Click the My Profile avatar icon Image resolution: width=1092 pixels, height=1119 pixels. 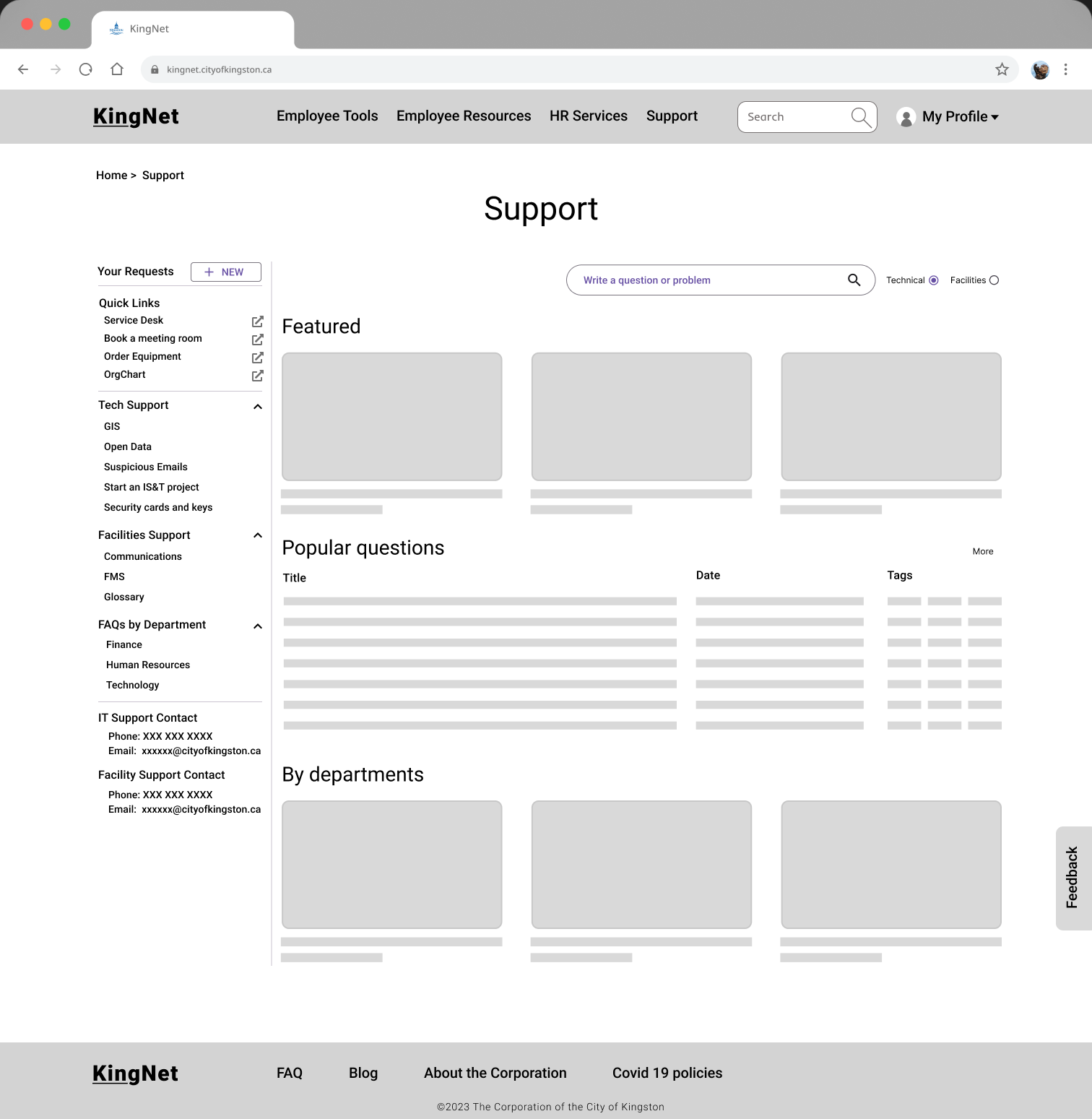coord(906,116)
